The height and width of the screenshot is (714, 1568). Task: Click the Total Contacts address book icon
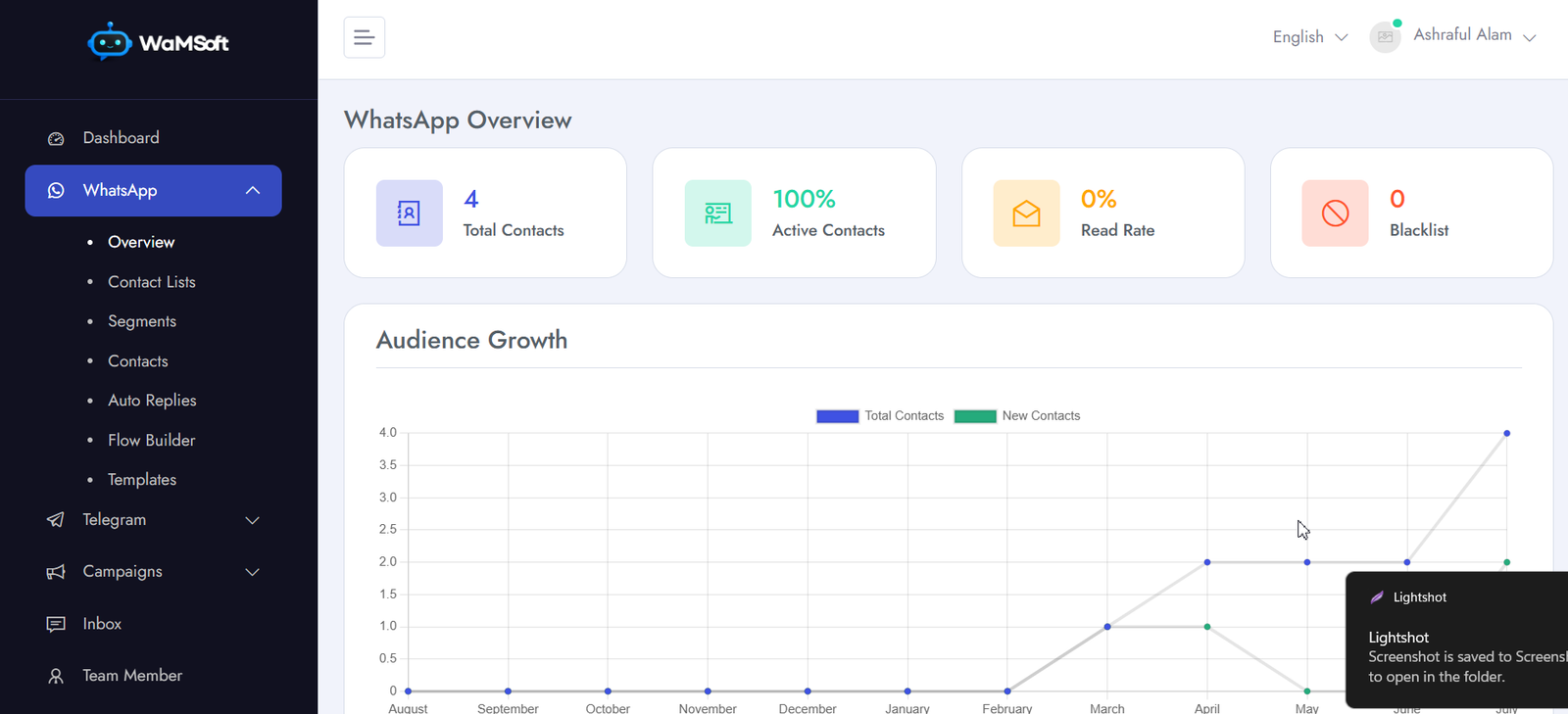[x=410, y=213]
